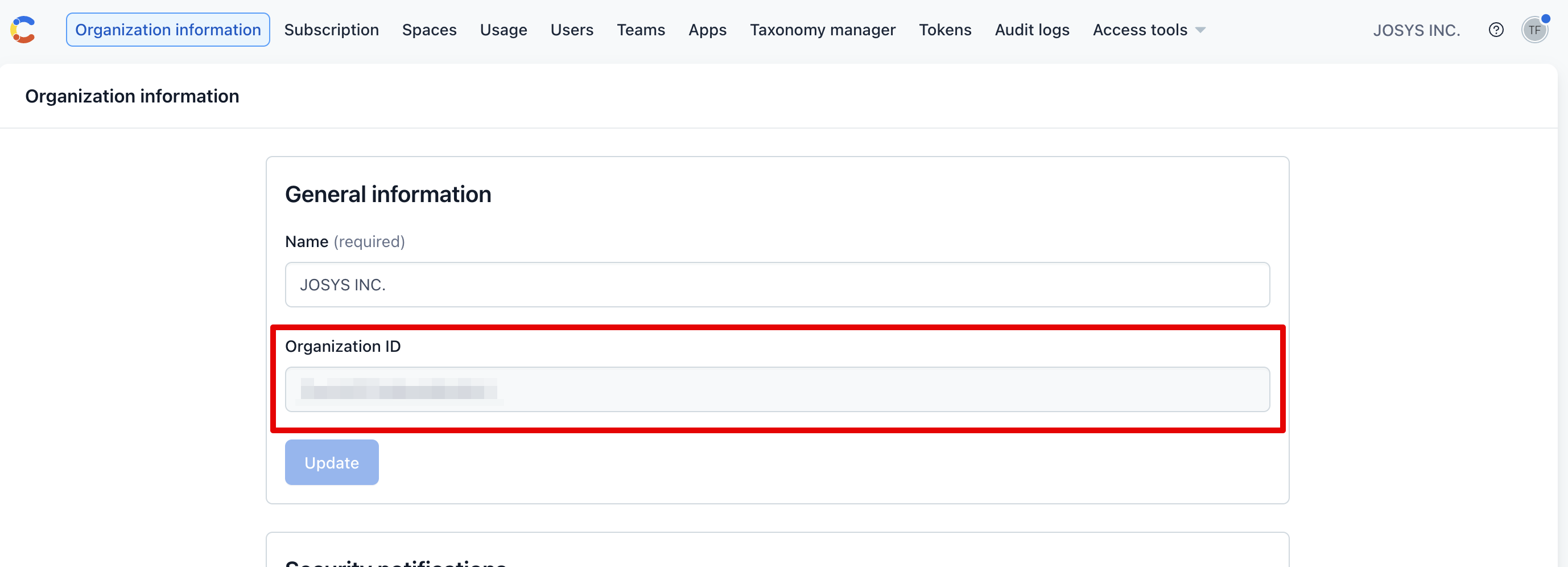
Task: Navigate to the Teams tab
Action: coord(641,30)
